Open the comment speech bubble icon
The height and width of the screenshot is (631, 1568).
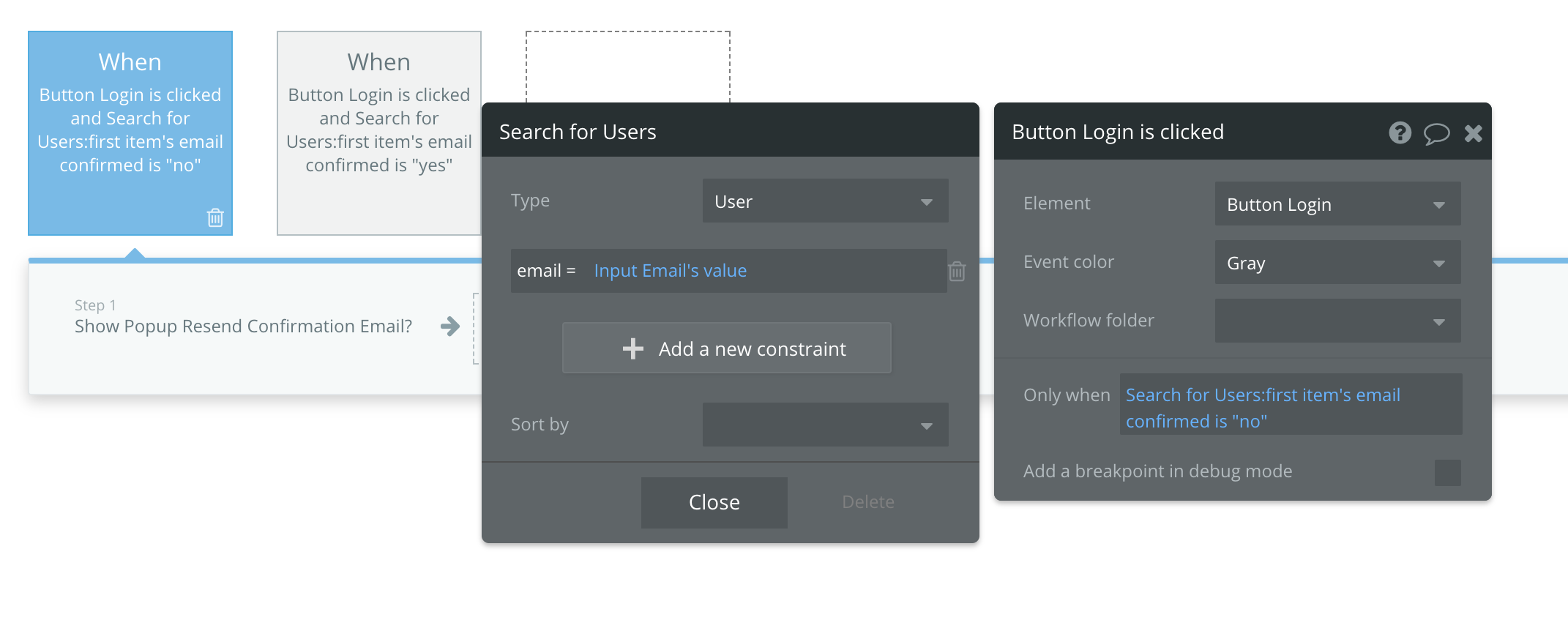[1436, 133]
